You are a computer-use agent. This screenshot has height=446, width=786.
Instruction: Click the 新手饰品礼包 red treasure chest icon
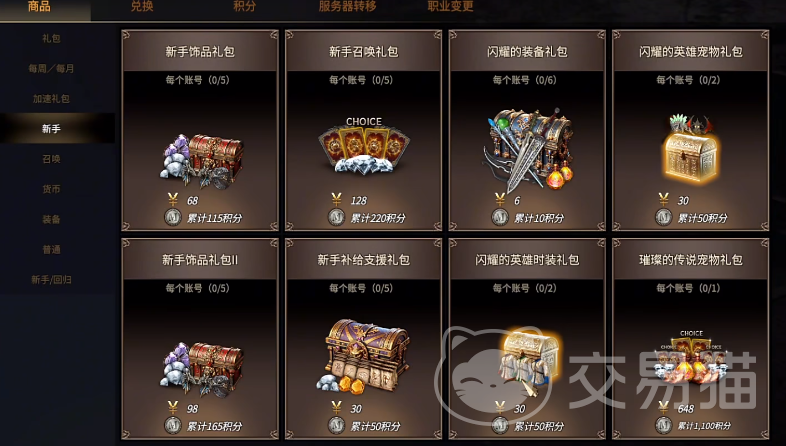click(202, 161)
